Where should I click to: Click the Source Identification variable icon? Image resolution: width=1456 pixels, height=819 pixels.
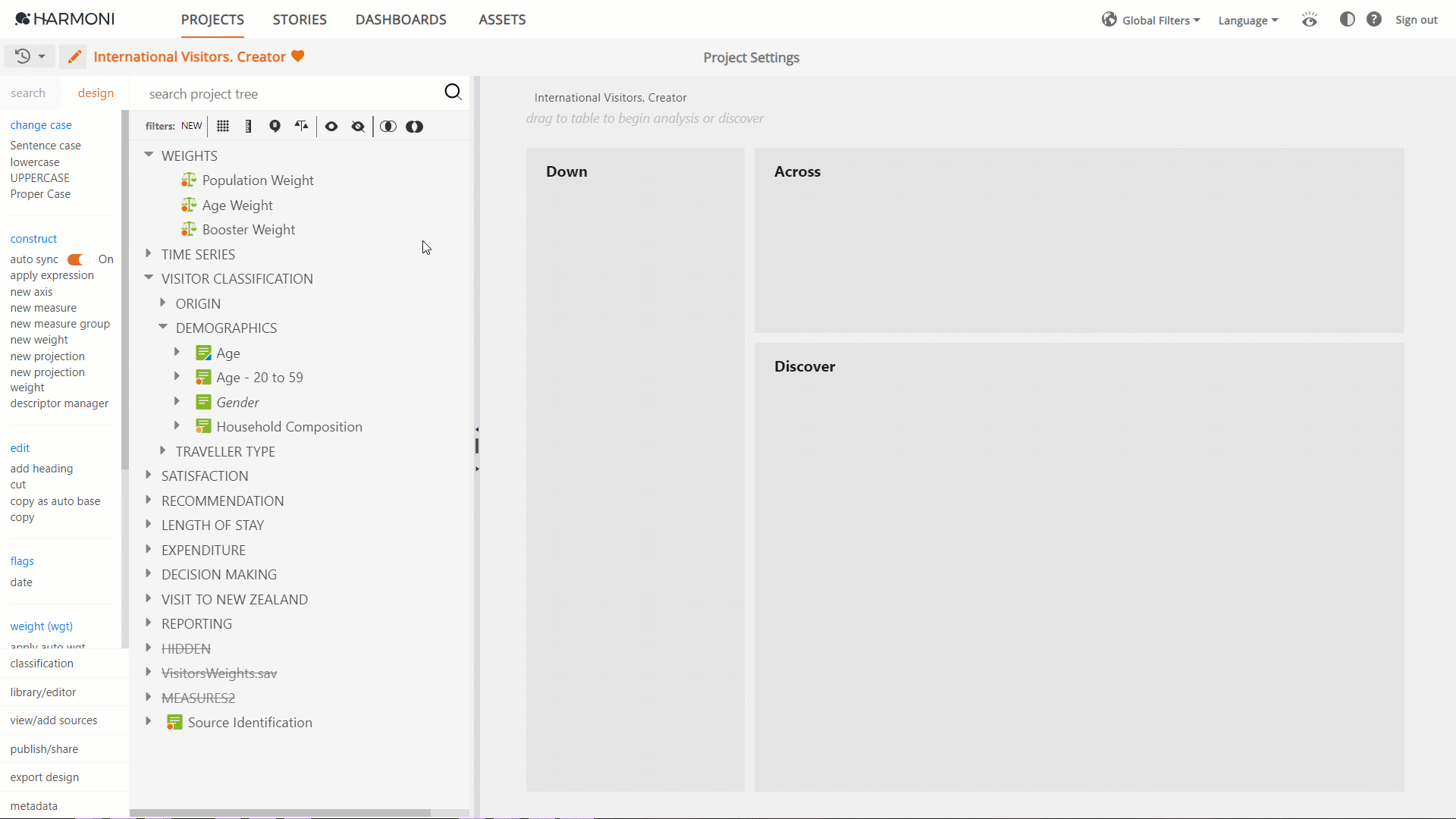click(x=174, y=723)
